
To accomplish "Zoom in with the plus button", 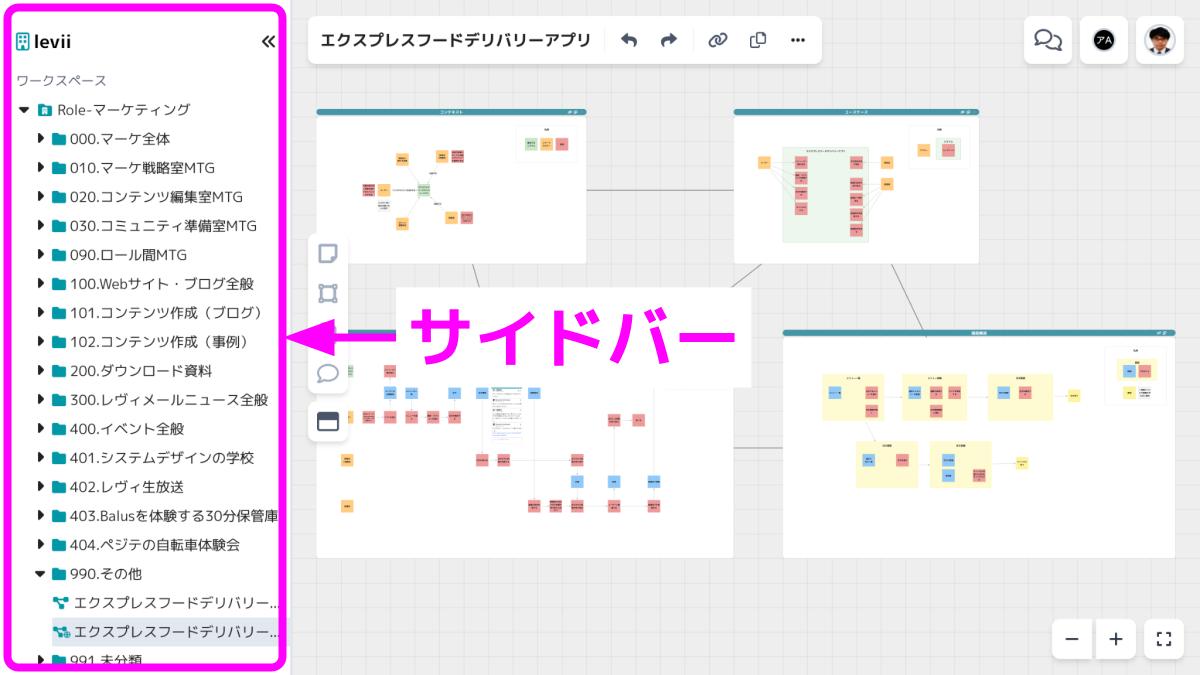I will 1116,639.
